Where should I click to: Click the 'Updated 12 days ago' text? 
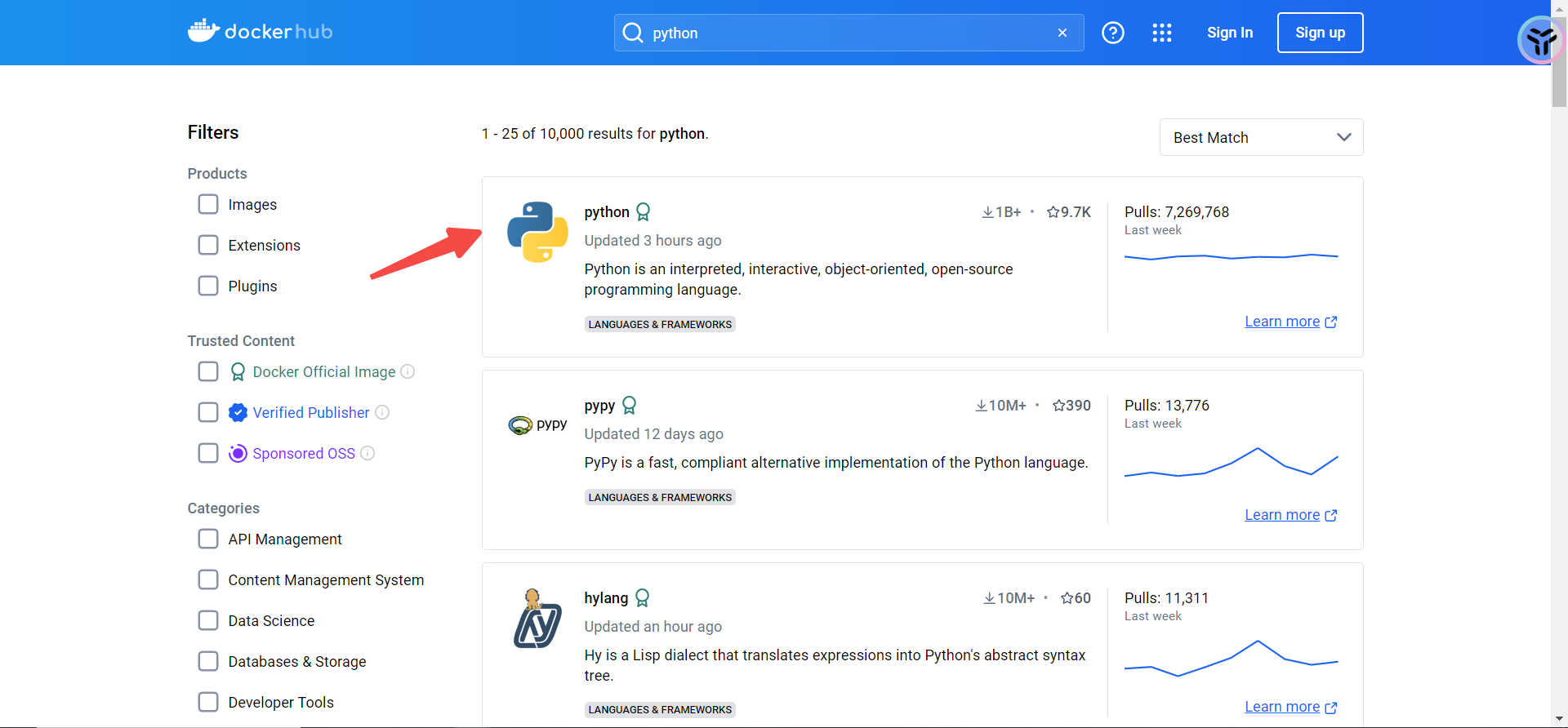tap(653, 434)
